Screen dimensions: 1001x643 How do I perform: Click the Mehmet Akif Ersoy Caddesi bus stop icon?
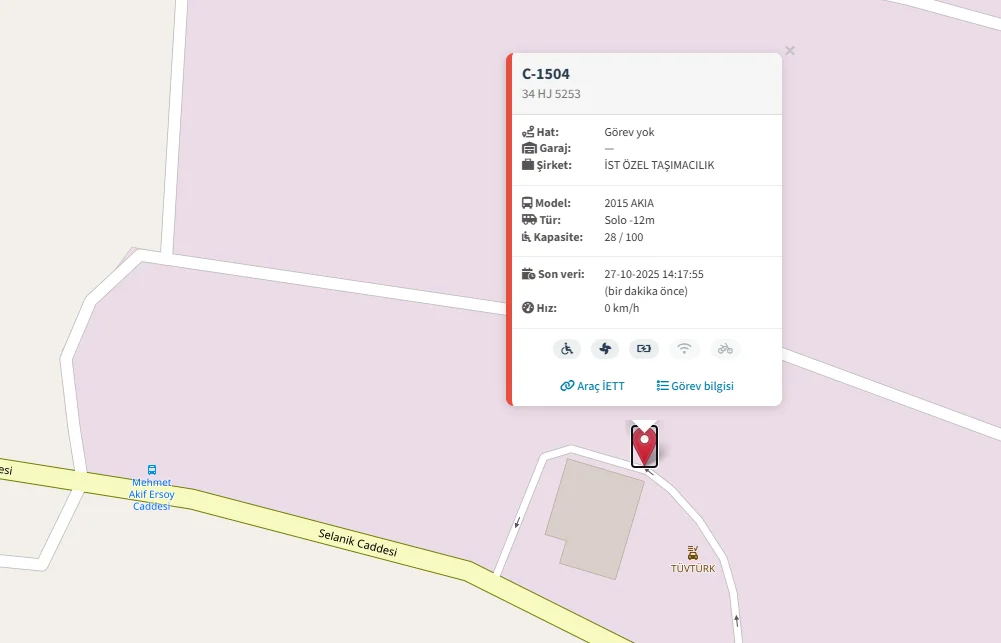point(152,469)
